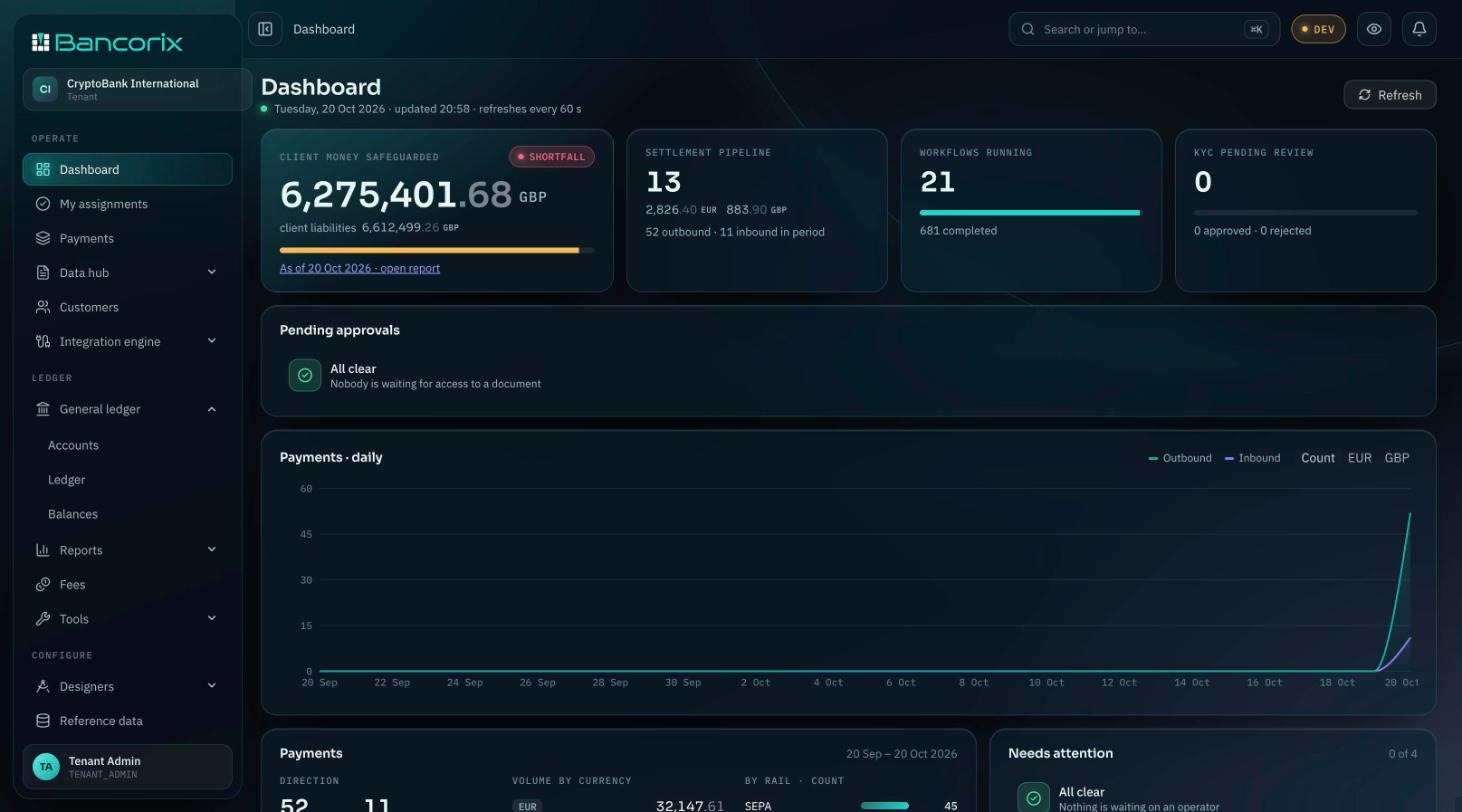Click the Needs attention All clear check icon
This screenshot has width=1462, height=812.
tap(1034, 798)
